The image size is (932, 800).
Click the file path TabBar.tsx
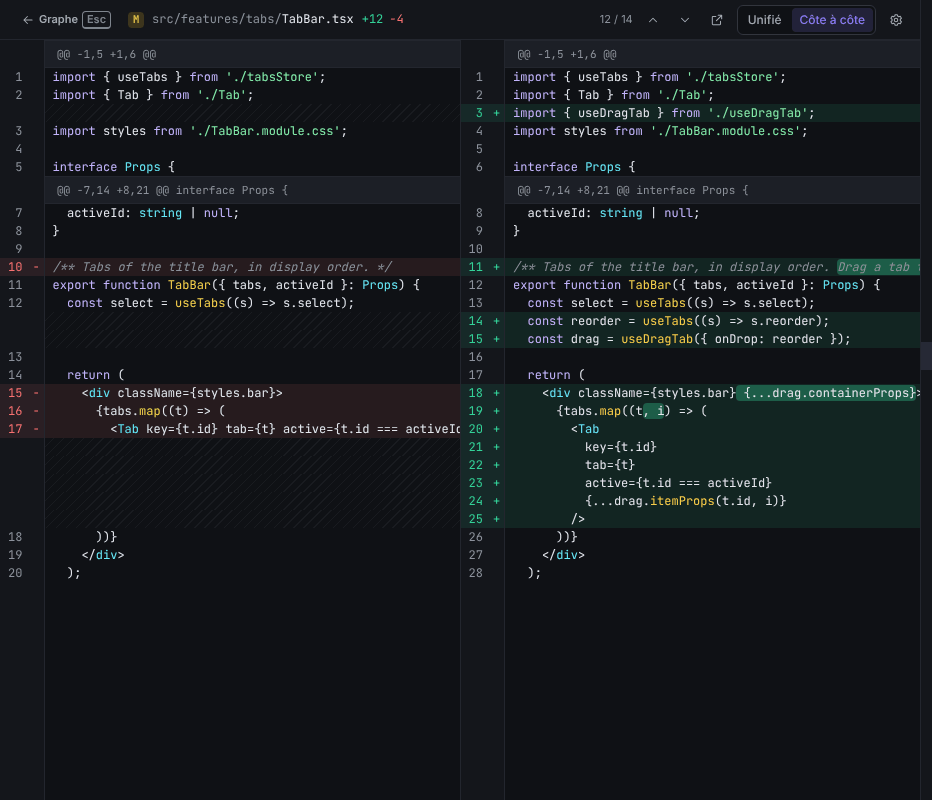click(253, 19)
